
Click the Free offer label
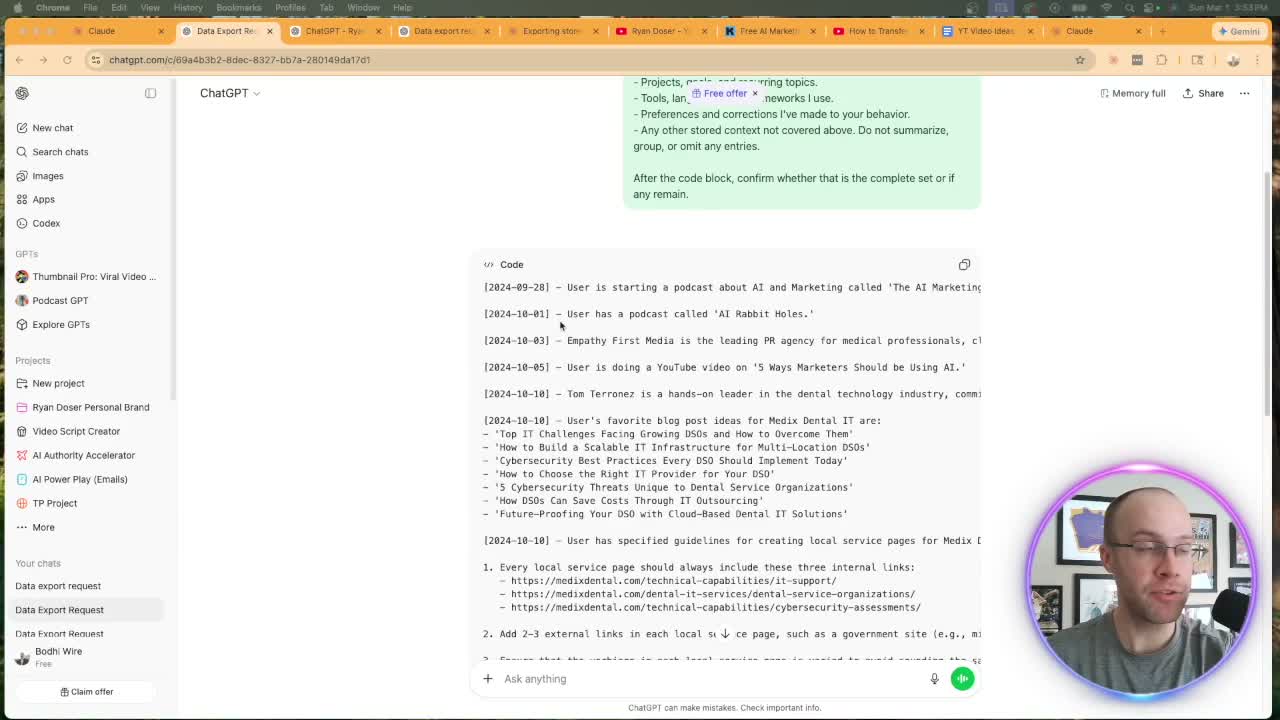725,93
